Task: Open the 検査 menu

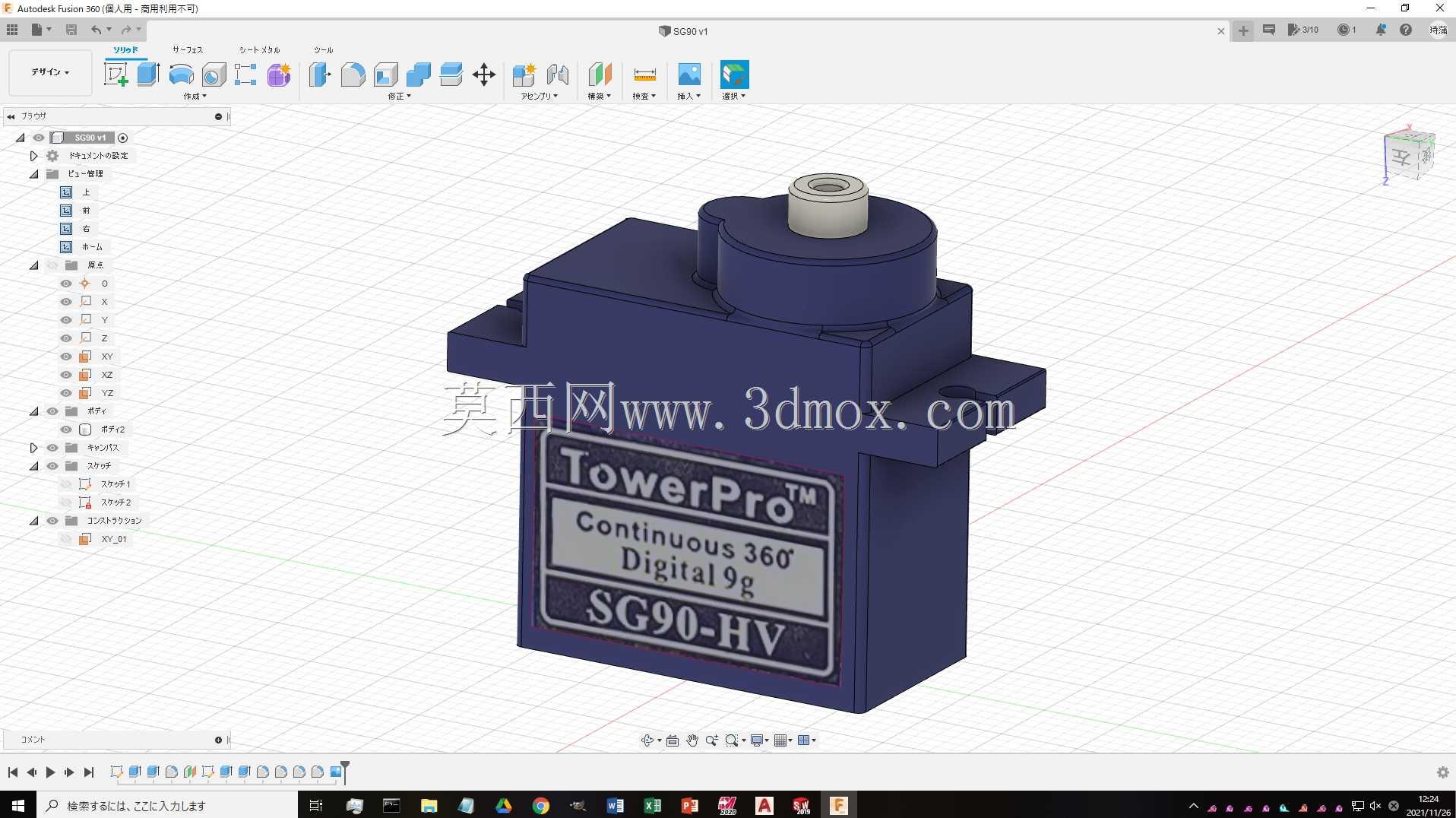Action: (x=644, y=97)
